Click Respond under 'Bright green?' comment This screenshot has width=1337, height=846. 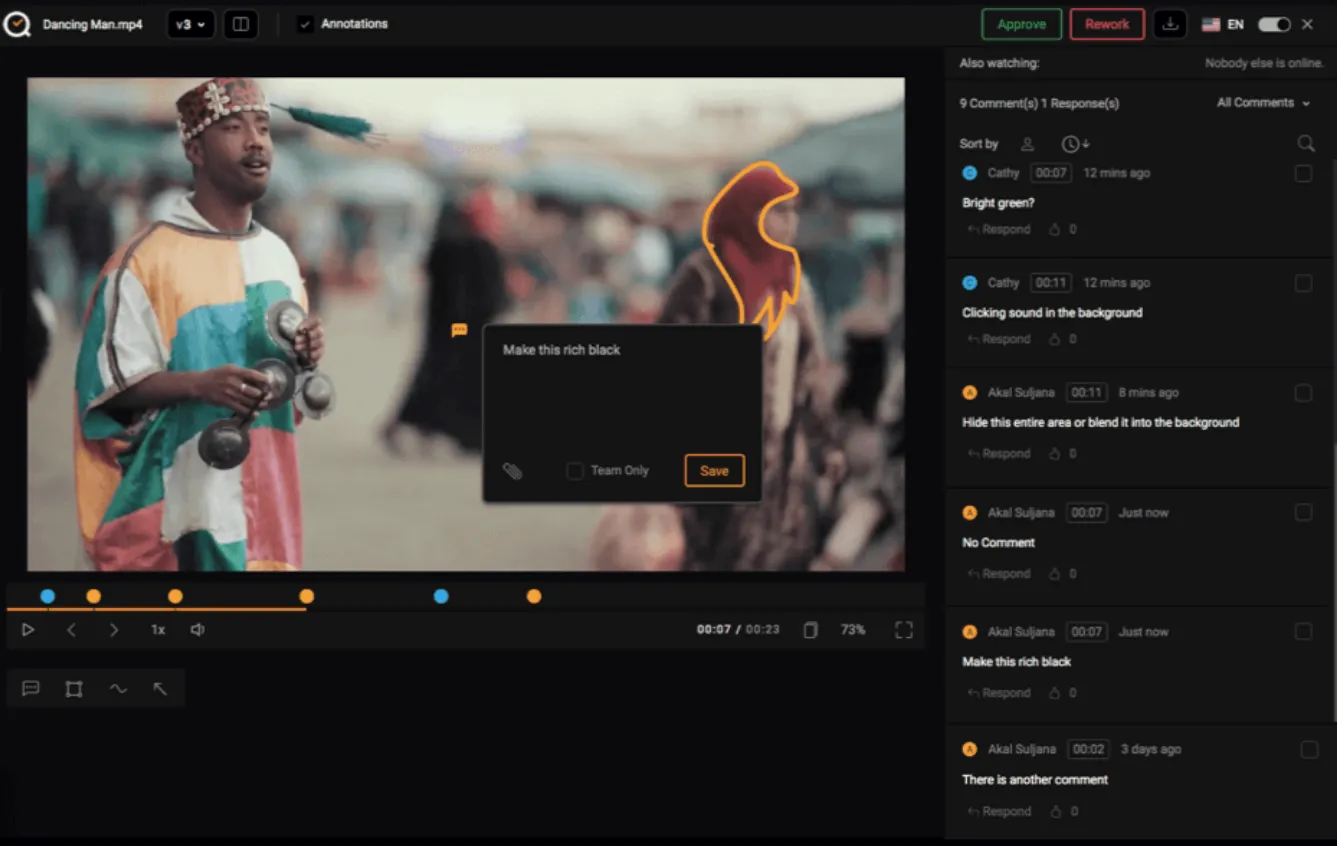click(999, 229)
